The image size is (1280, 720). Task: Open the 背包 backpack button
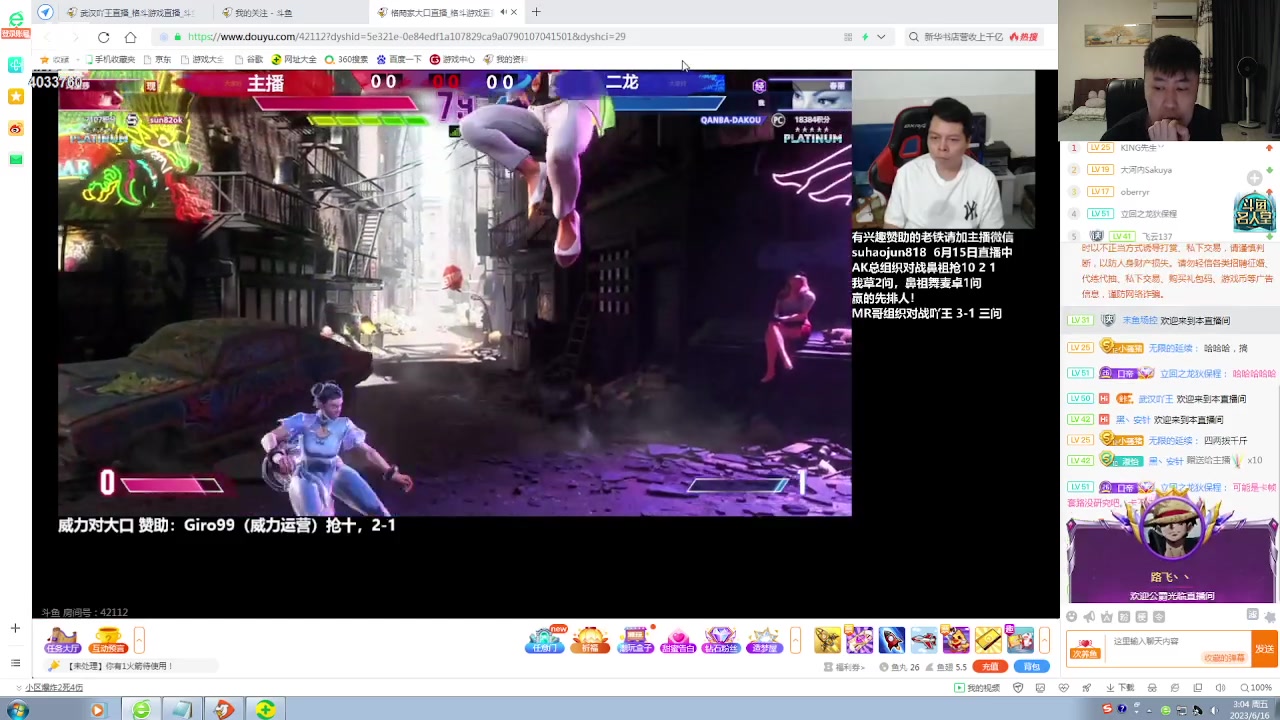click(x=1032, y=667)
